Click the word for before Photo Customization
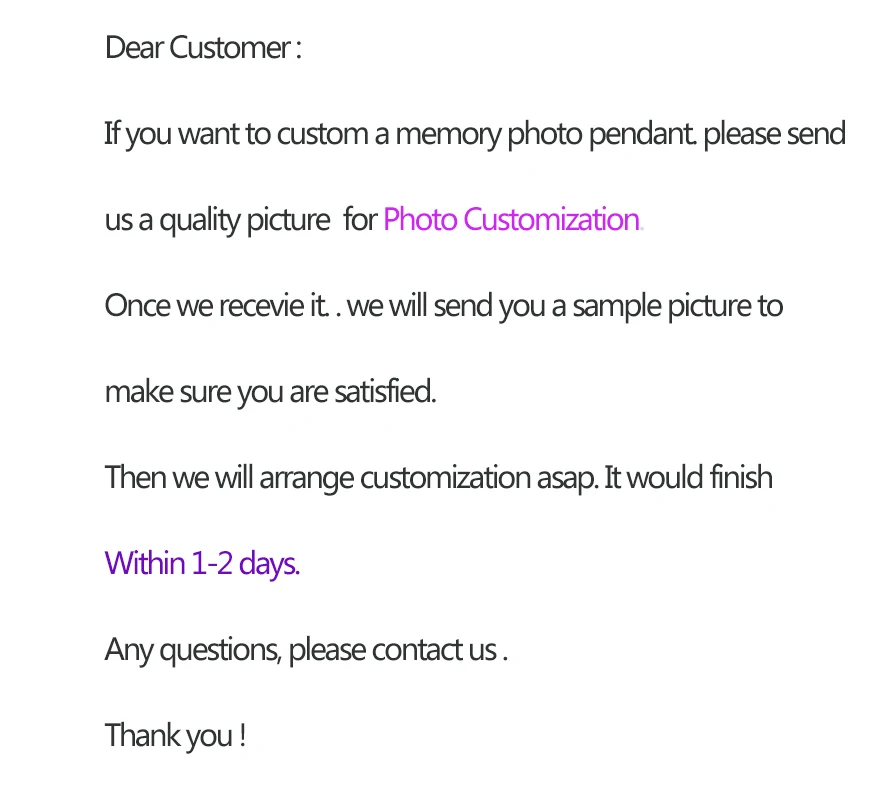Screen dimensions: 894x804 tap(360, 220)
